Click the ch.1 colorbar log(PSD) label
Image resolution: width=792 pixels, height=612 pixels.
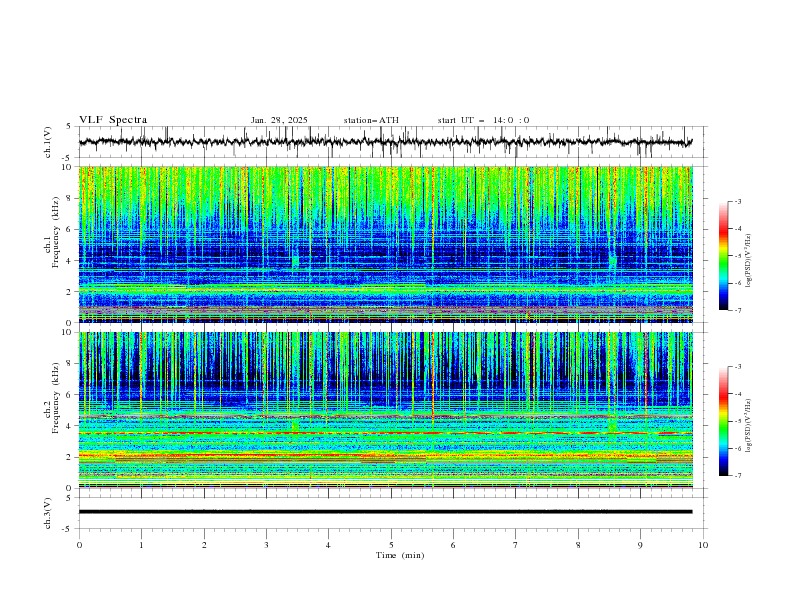tap(749, 261)
